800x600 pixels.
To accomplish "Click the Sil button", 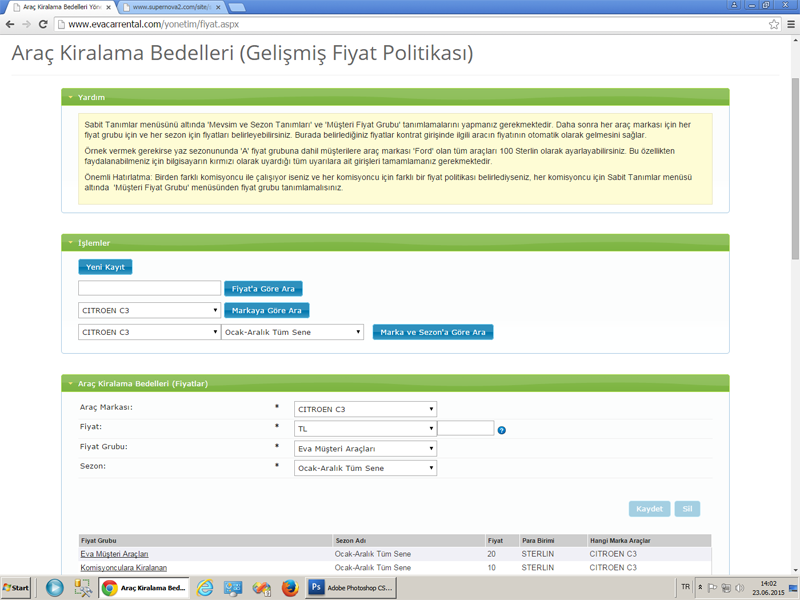I will (687, 509).
